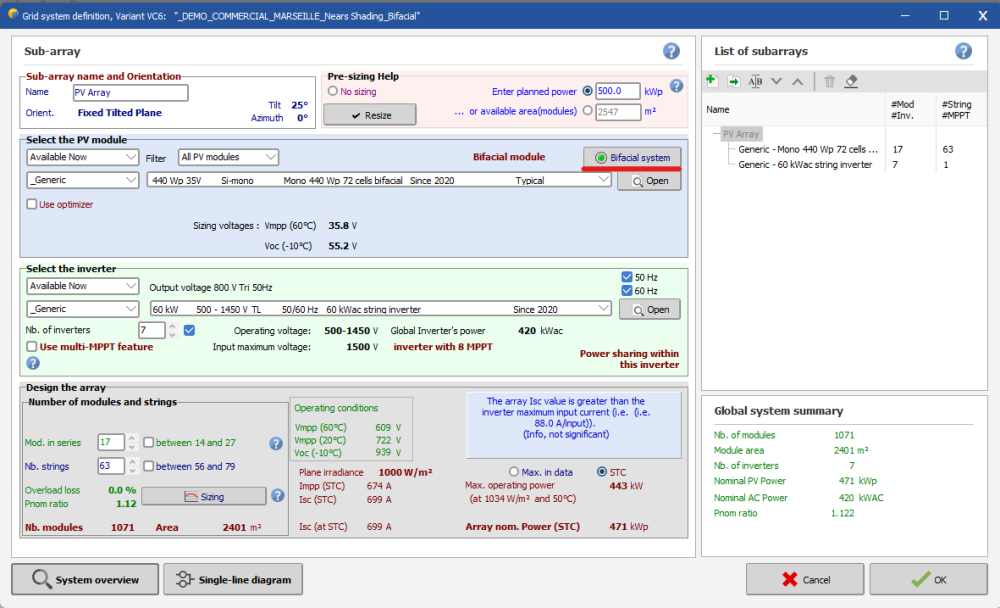Image resolution: width=1000 pixels, height=608 pixels.
Task: Click the eraser icon in the subarray toolbar
Action: click(x=851, y=81)
